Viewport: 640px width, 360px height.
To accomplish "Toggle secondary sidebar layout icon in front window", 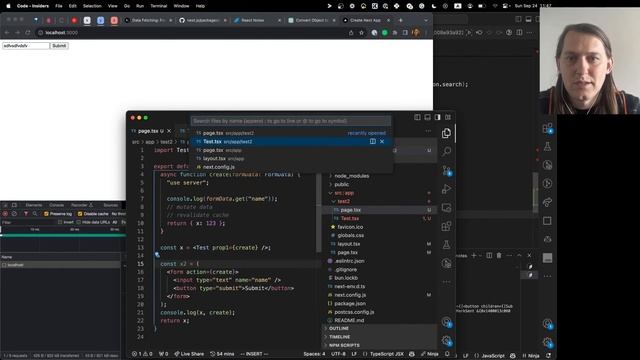I will coord(438,117).
